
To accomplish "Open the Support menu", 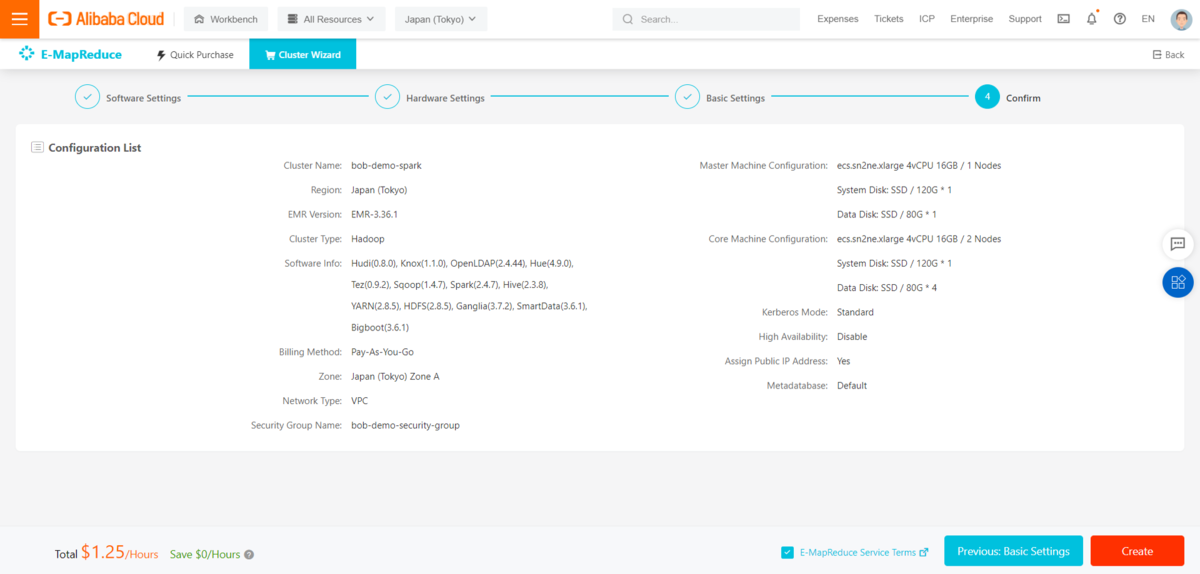I will [1025, 19].
